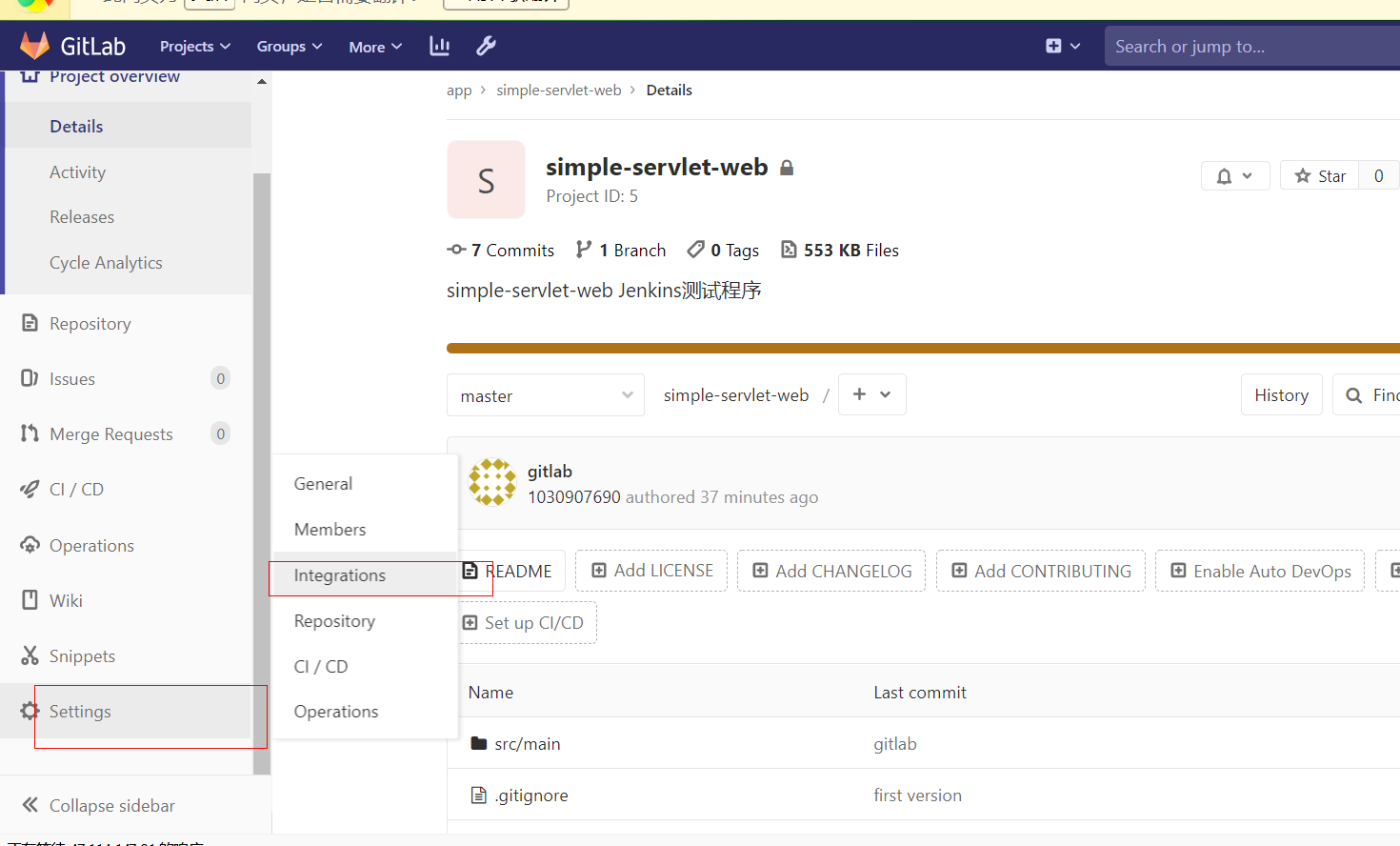Click the sidebar vertical scrollbar
This screenshot has height=846, width=1400.
pos(262,473)
